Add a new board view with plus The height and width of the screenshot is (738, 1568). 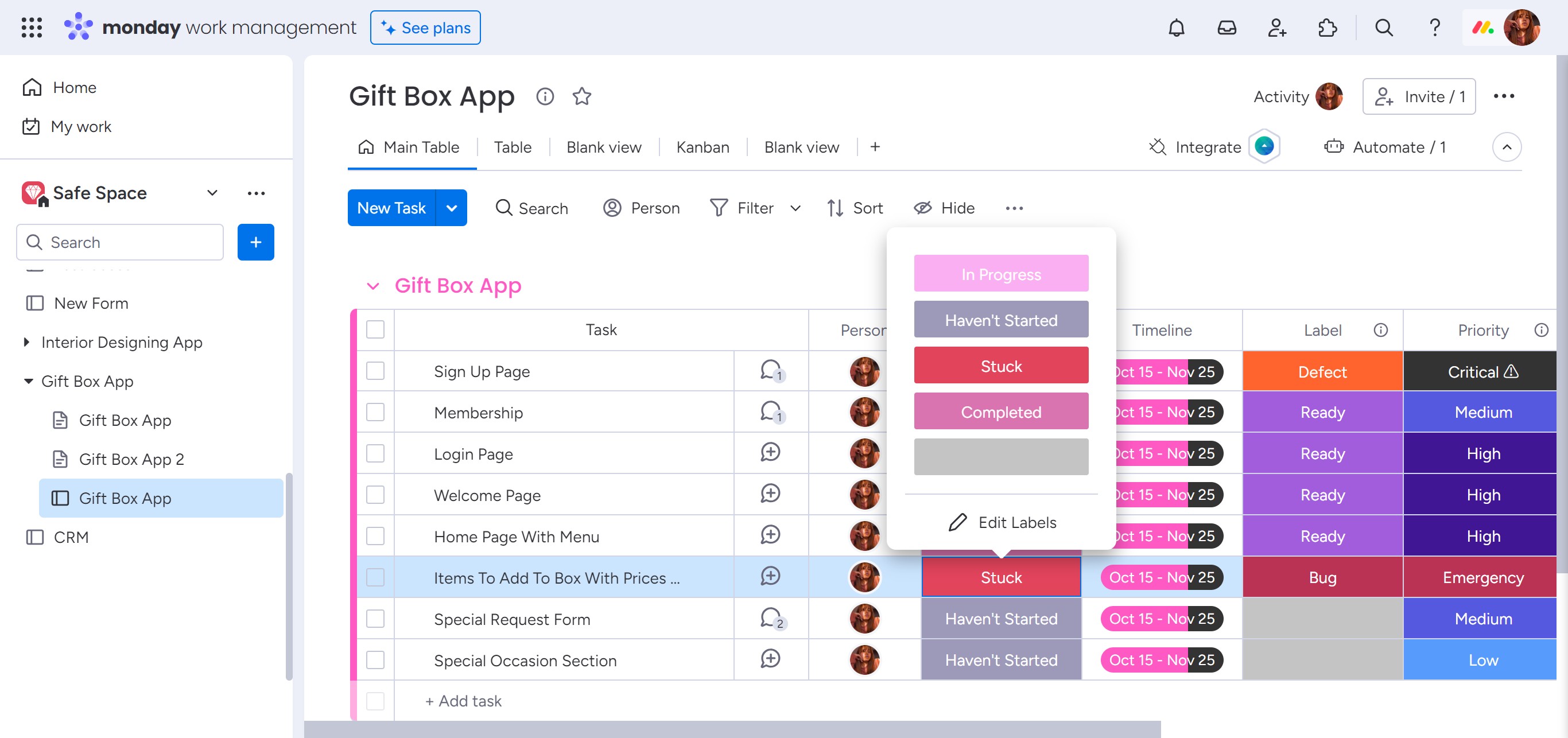(875, 147)
